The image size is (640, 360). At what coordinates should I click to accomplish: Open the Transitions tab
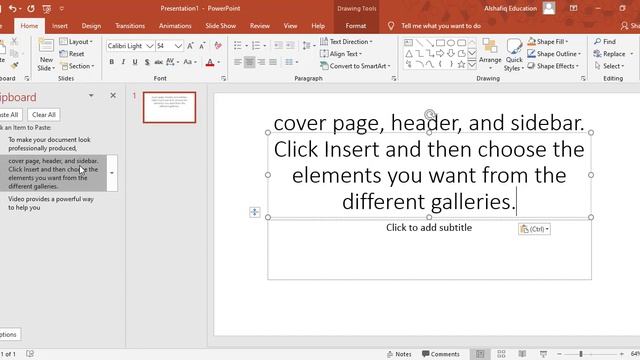click(130, 26)
